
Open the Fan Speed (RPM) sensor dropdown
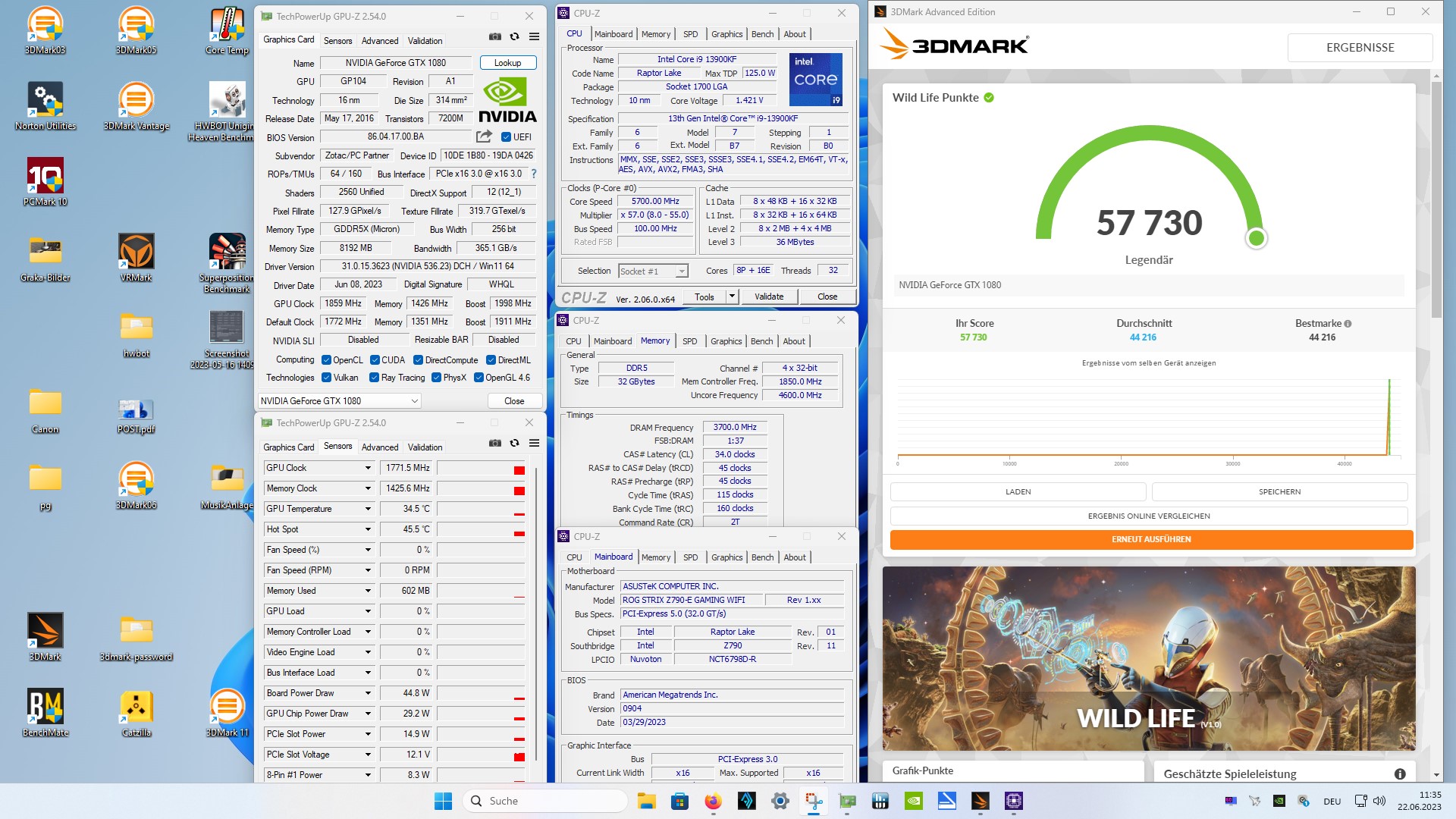click(369, 571)
